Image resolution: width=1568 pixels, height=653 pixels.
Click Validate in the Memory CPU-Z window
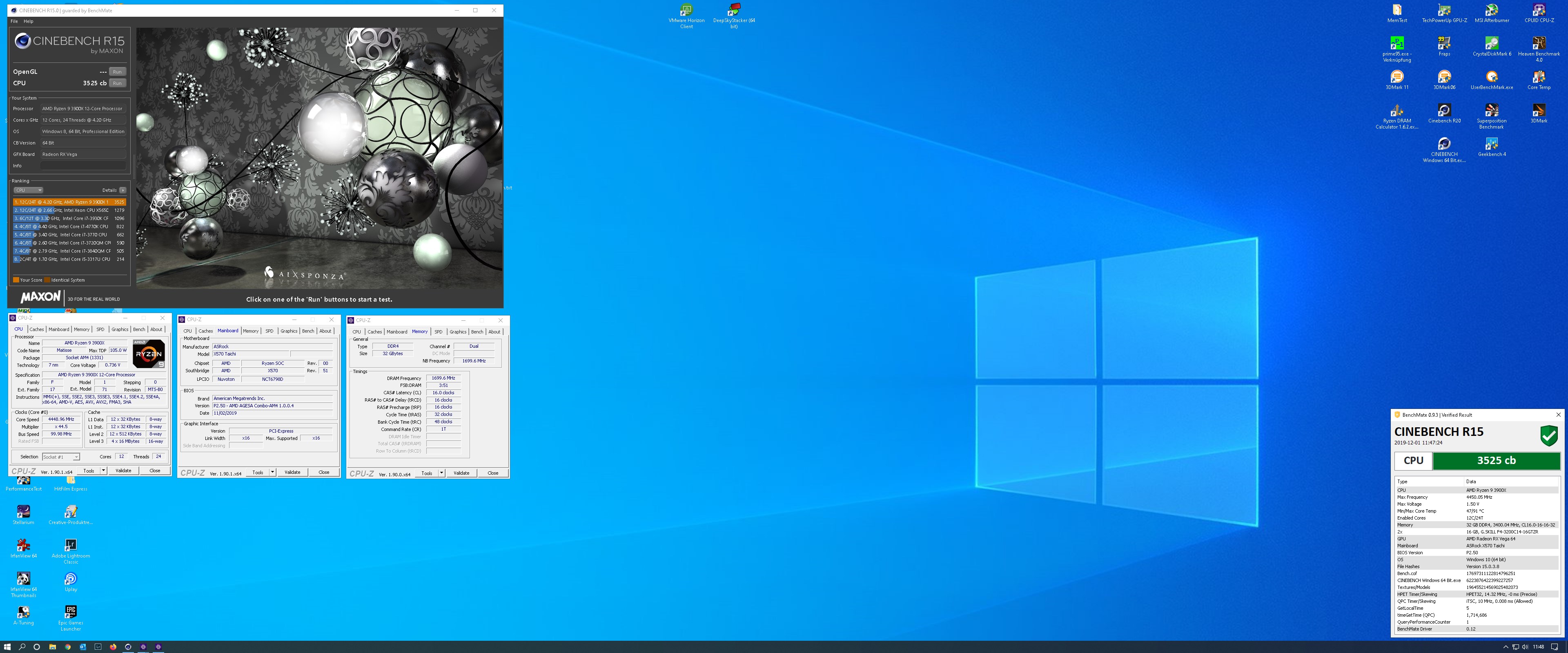tap(461, 473)
